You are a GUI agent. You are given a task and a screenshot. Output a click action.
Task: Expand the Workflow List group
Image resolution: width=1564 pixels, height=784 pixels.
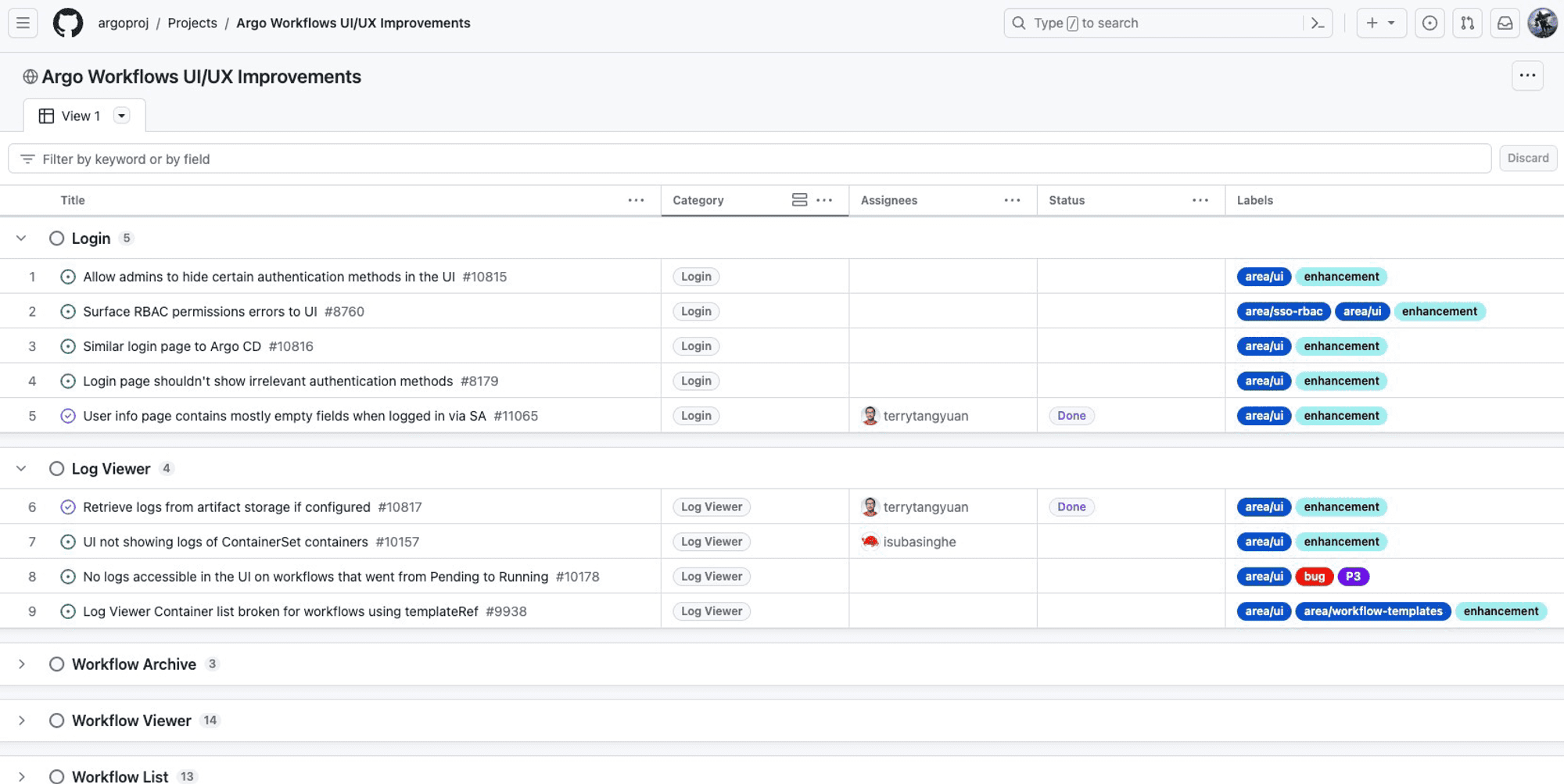click(x=21, y=776)
